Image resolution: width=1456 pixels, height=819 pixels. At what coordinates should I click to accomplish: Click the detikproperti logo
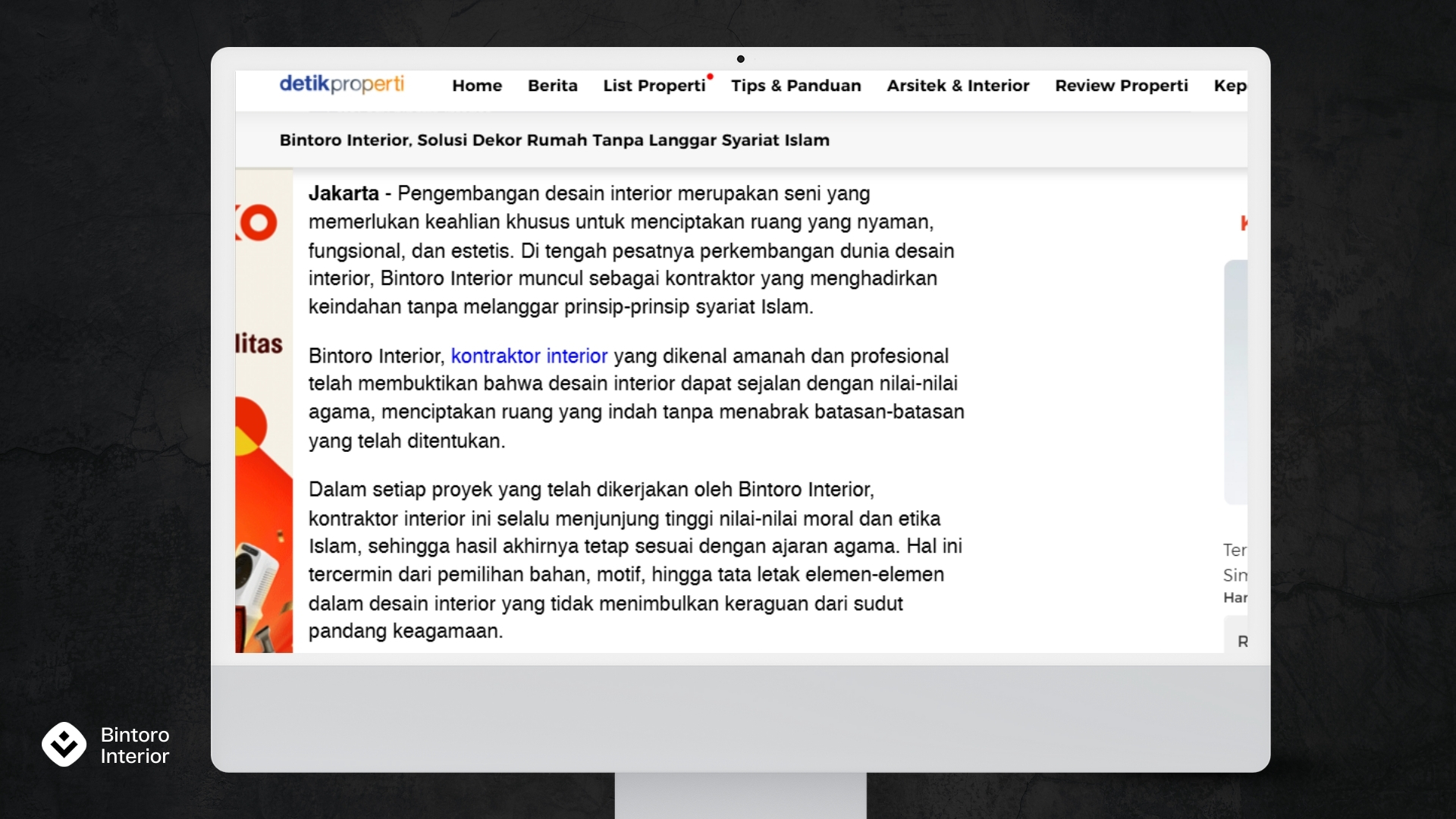tap(341, 84)
